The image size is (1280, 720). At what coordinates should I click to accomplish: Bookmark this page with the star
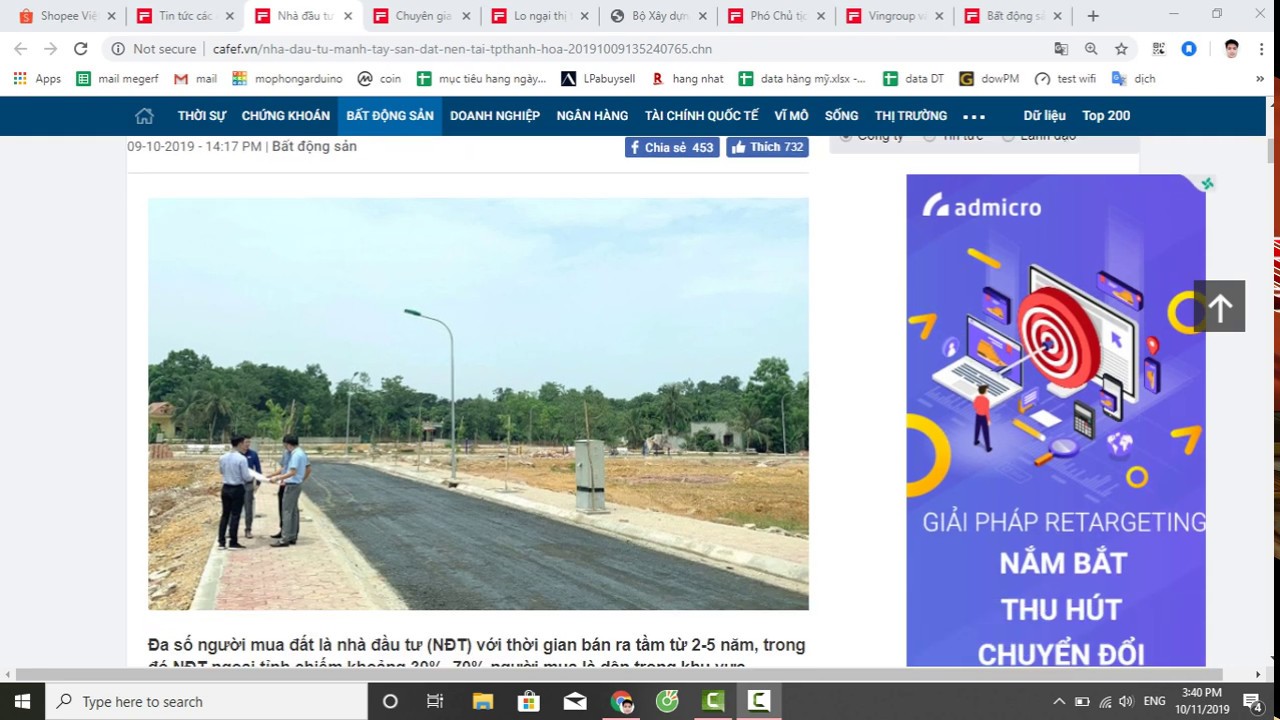pyautogui.click(x=1121, y=49)
